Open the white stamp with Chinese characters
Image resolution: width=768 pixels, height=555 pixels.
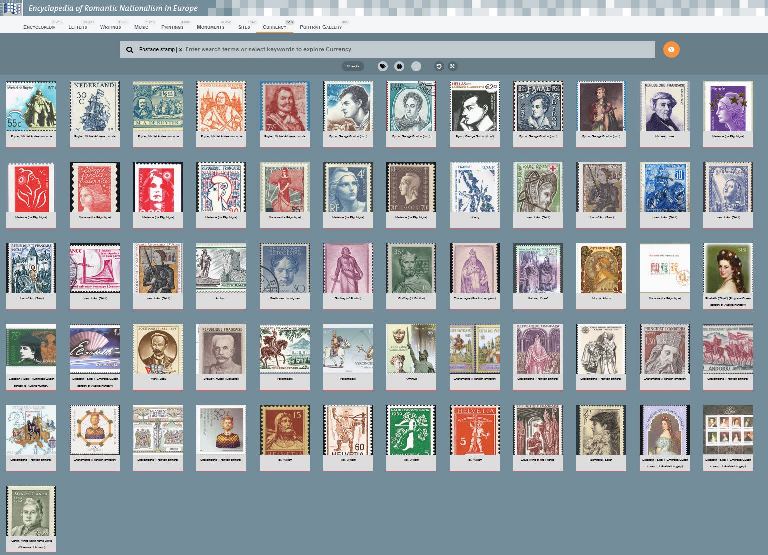pyautogui.click(x=665, y=268)
